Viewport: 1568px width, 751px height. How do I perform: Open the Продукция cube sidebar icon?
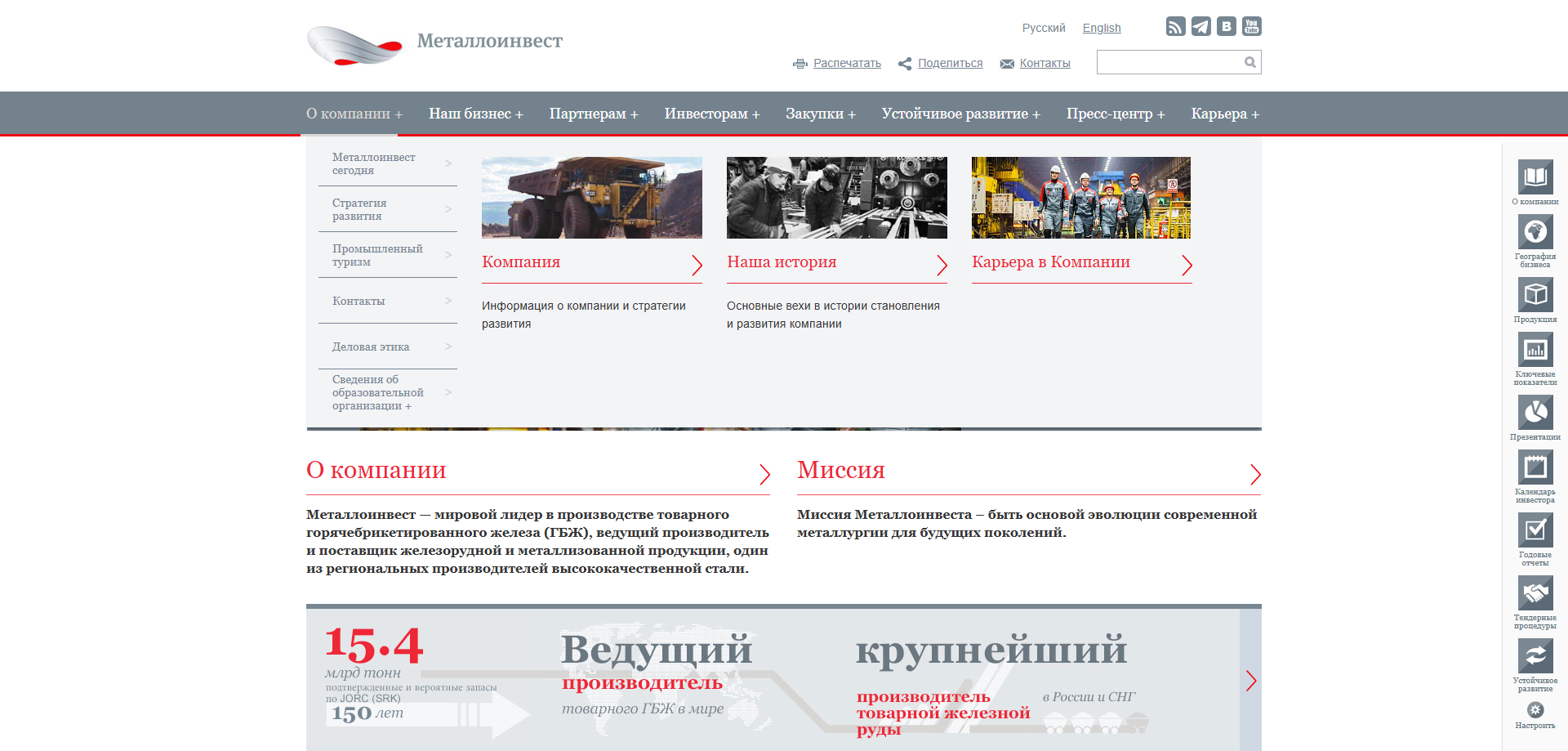click(x=1535, y=294)
